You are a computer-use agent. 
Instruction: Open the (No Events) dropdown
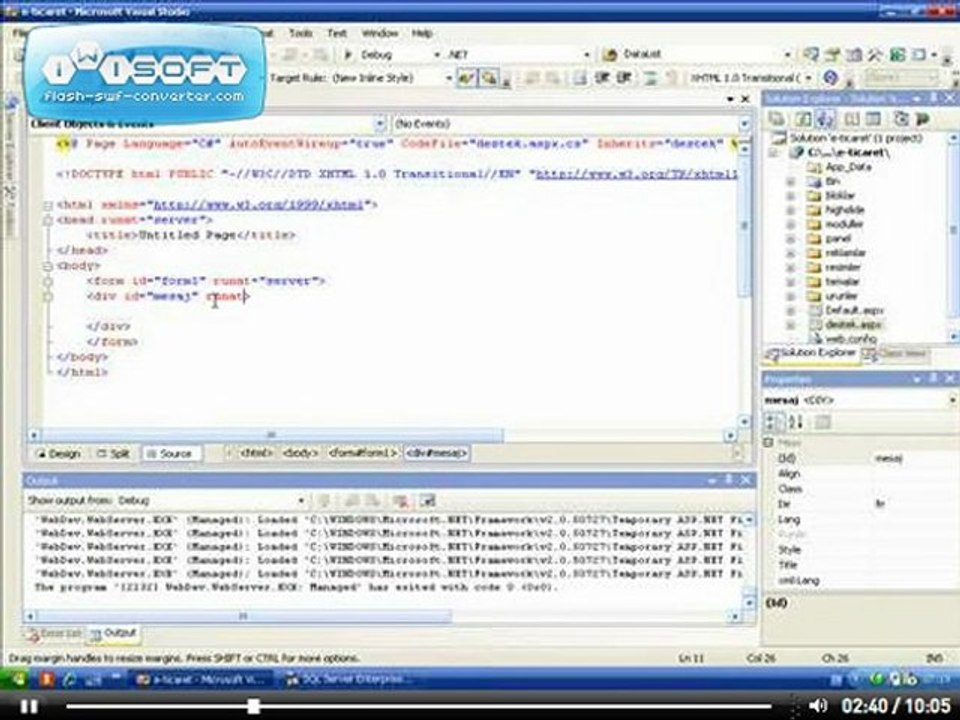click(x=744, y=124)
